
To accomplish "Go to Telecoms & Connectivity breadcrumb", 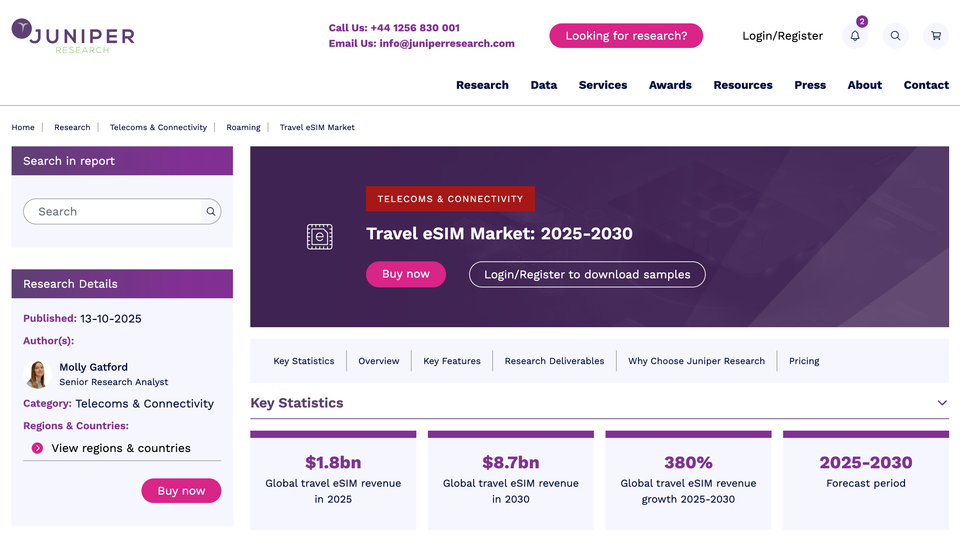I will [158, 127].
